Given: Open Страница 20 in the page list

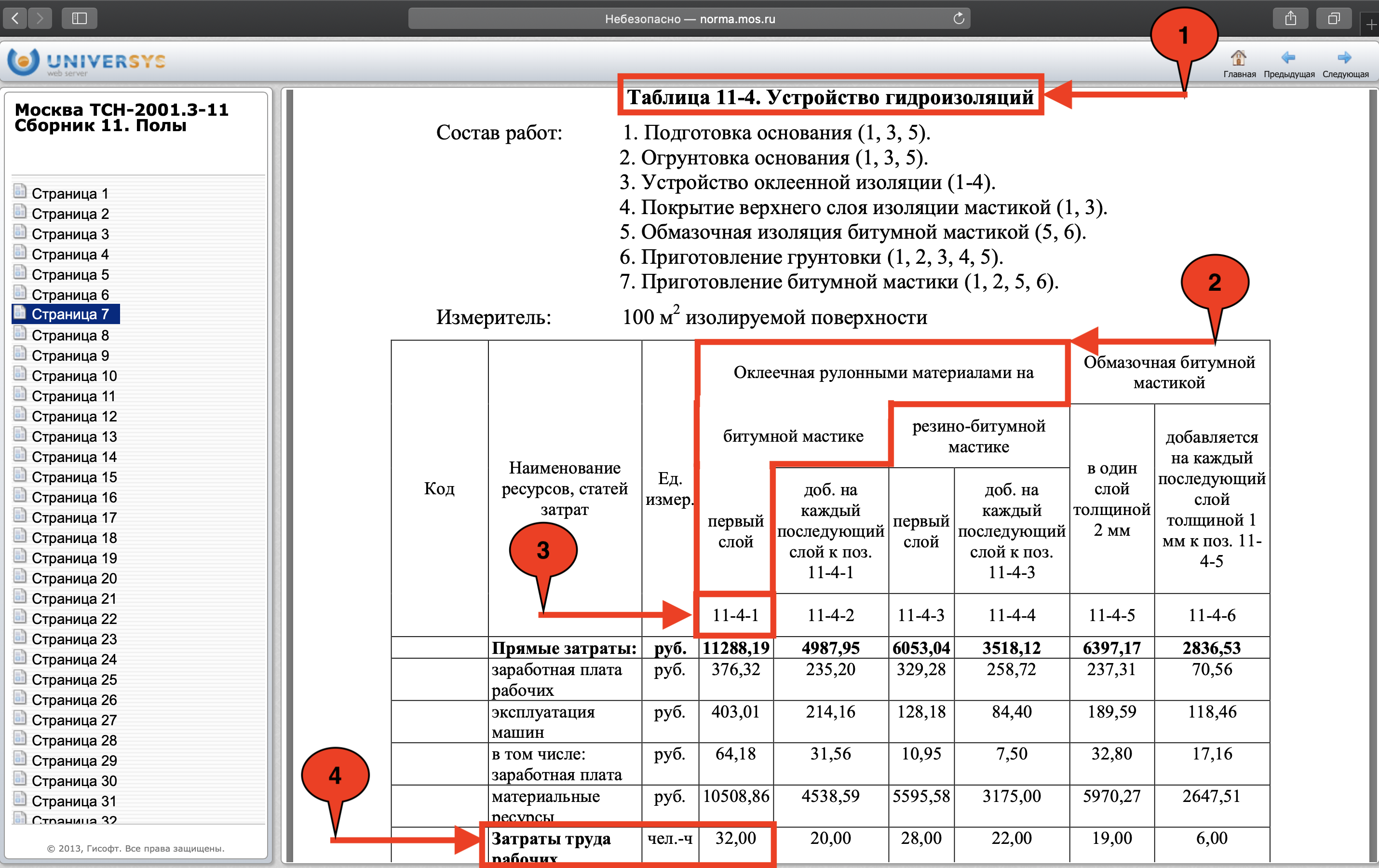Looking at the screenshot, I should (x=74, y=578).
